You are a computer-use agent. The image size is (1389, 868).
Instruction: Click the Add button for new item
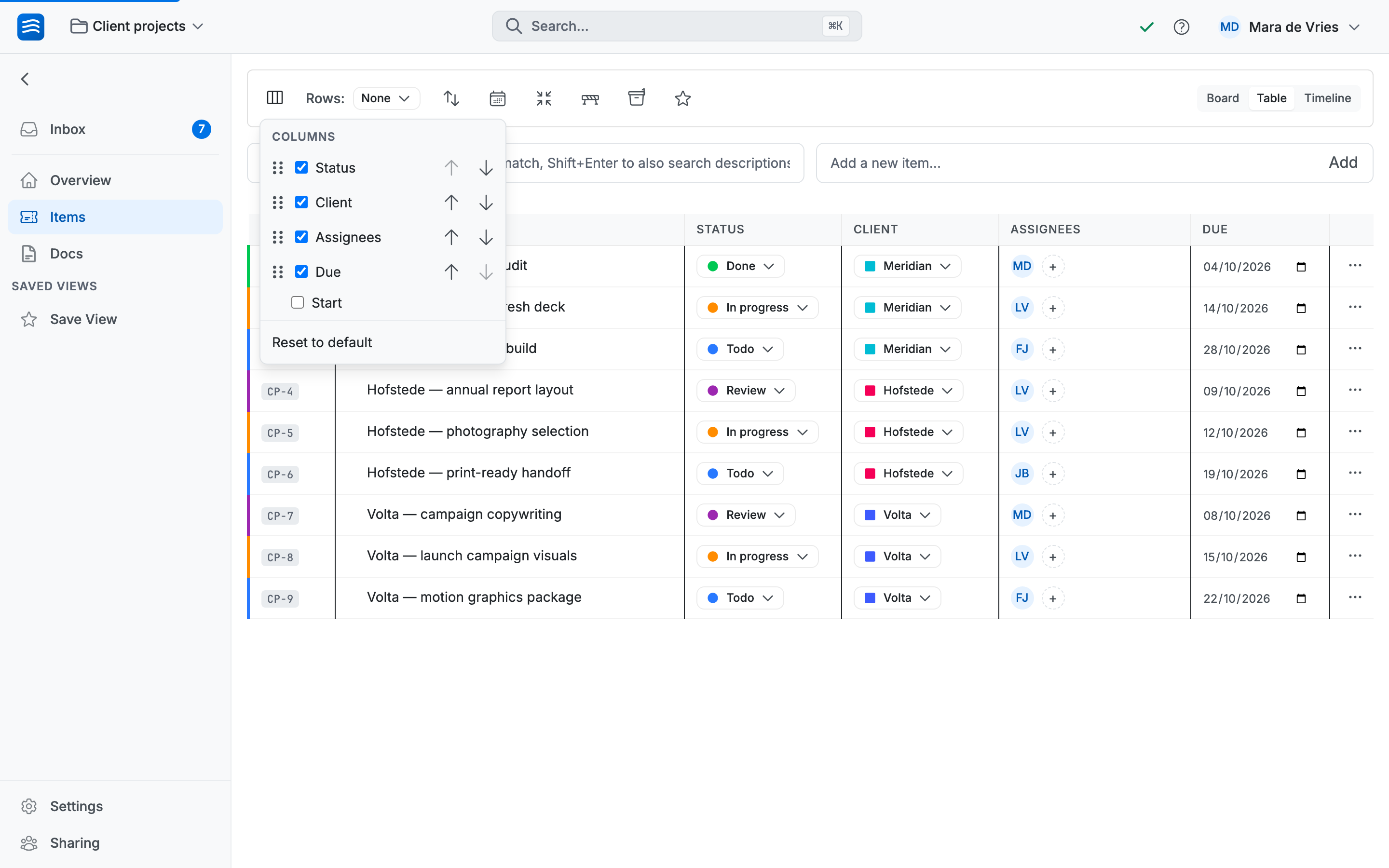point(1343,163)
